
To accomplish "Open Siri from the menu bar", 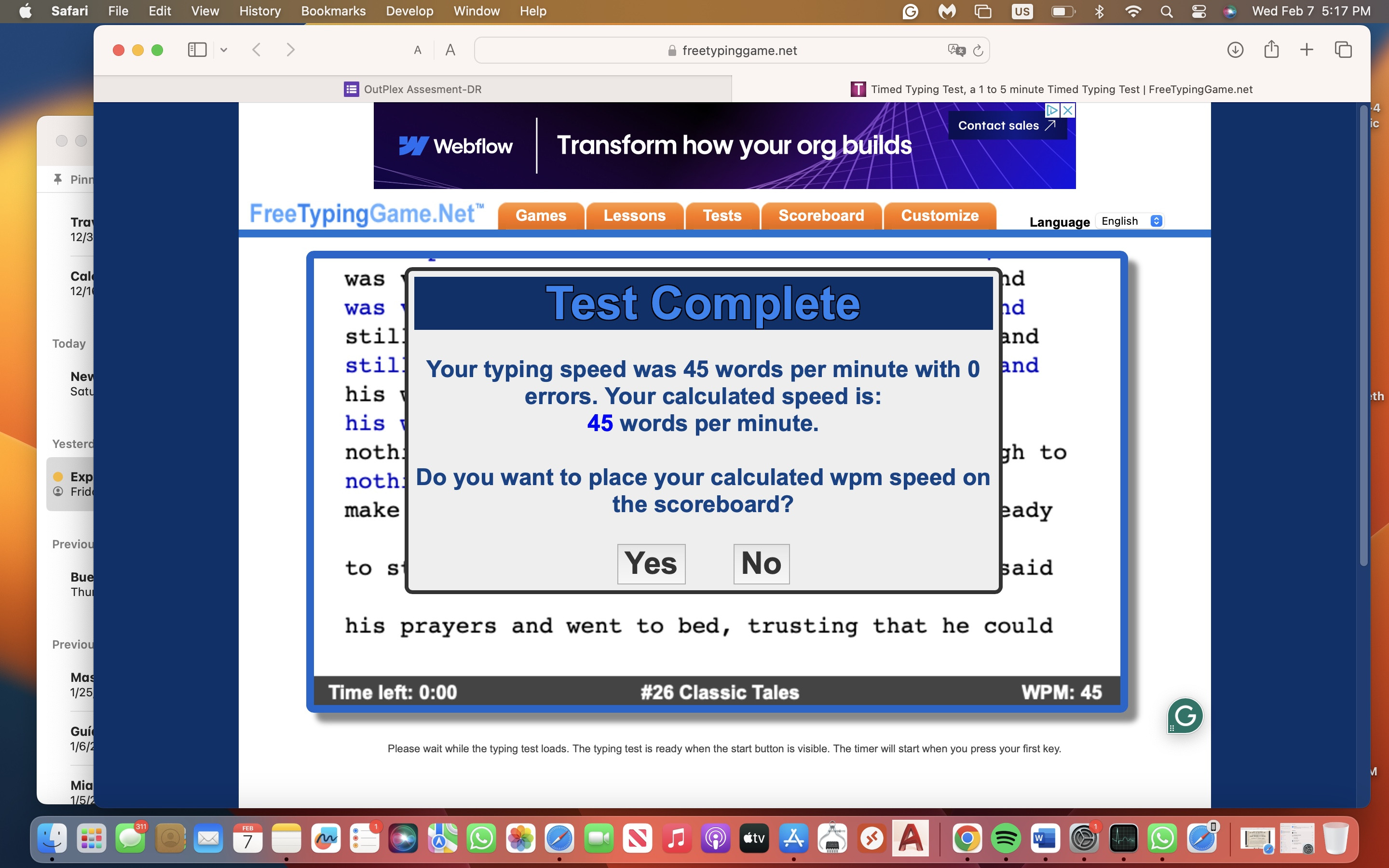I will point(1229,12).
